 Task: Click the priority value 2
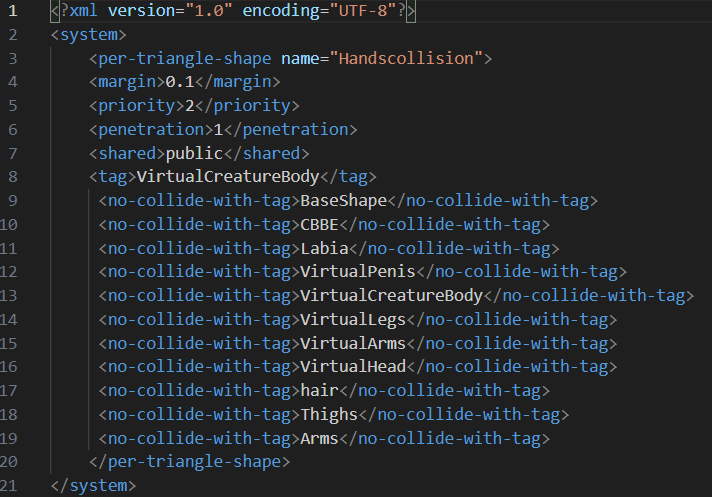(189, 106)
